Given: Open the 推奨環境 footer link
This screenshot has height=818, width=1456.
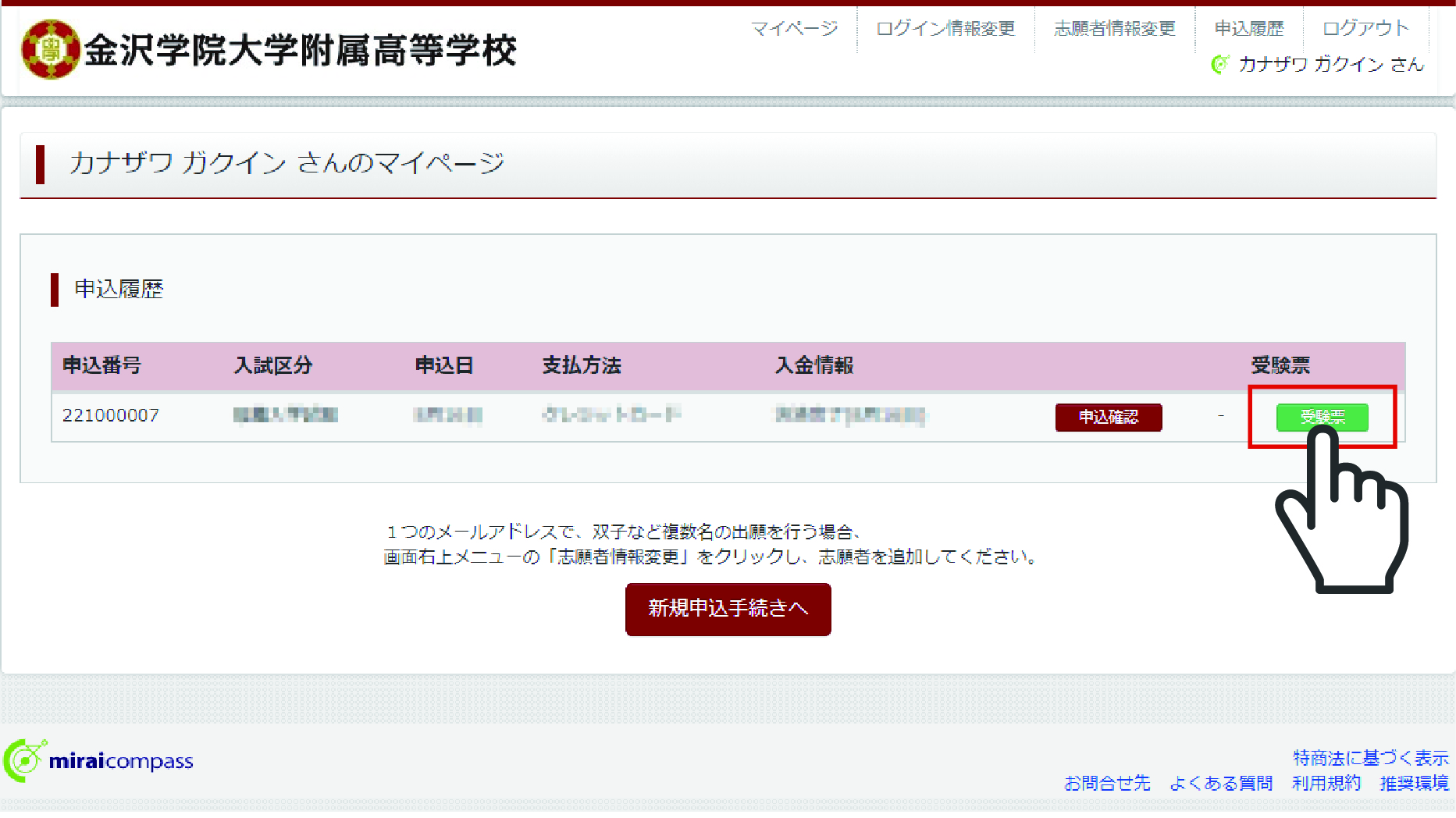Looking at the screenshot, I should 1414,783.
